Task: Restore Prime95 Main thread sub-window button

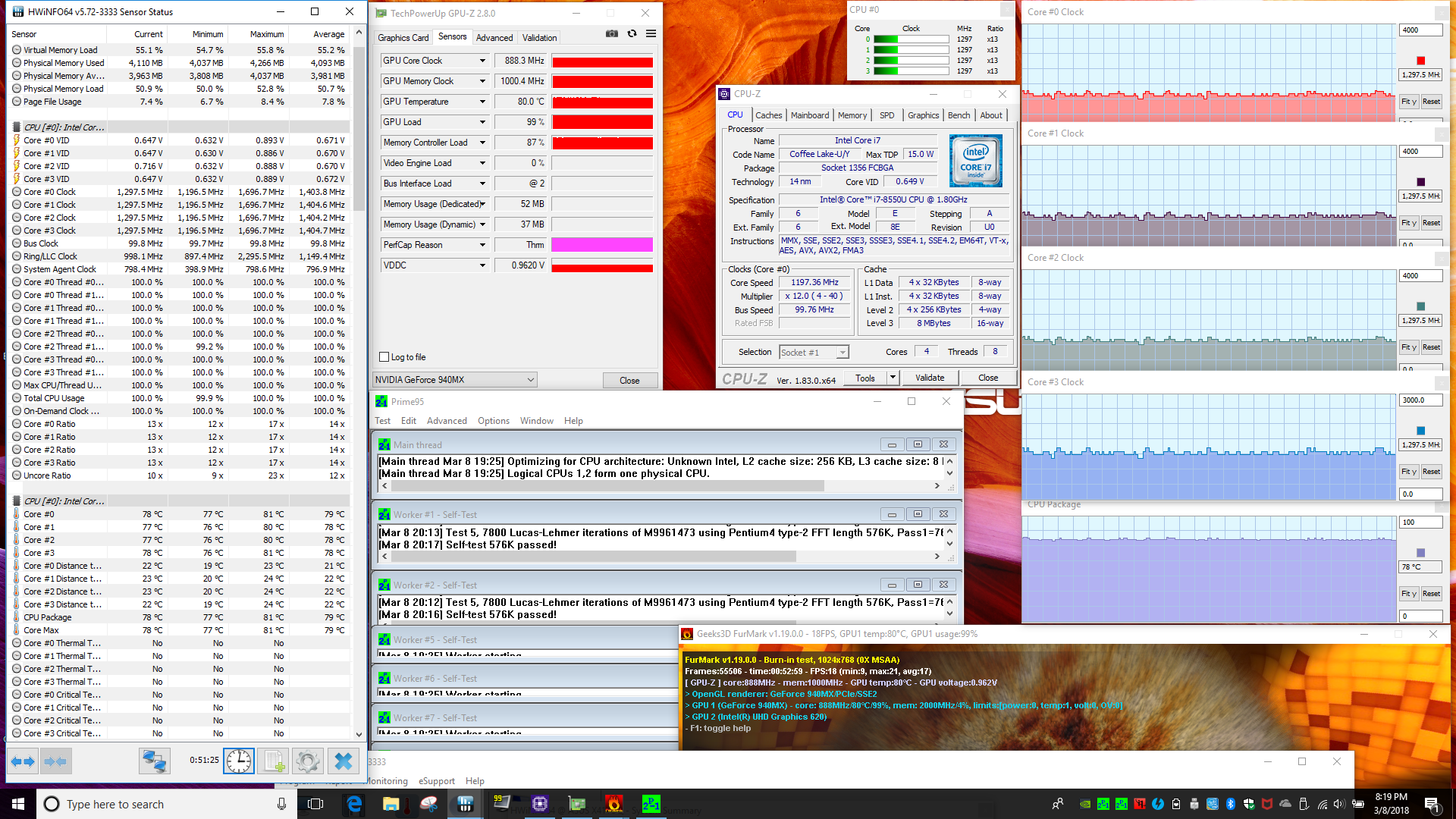Action: [x=918, y=444]
